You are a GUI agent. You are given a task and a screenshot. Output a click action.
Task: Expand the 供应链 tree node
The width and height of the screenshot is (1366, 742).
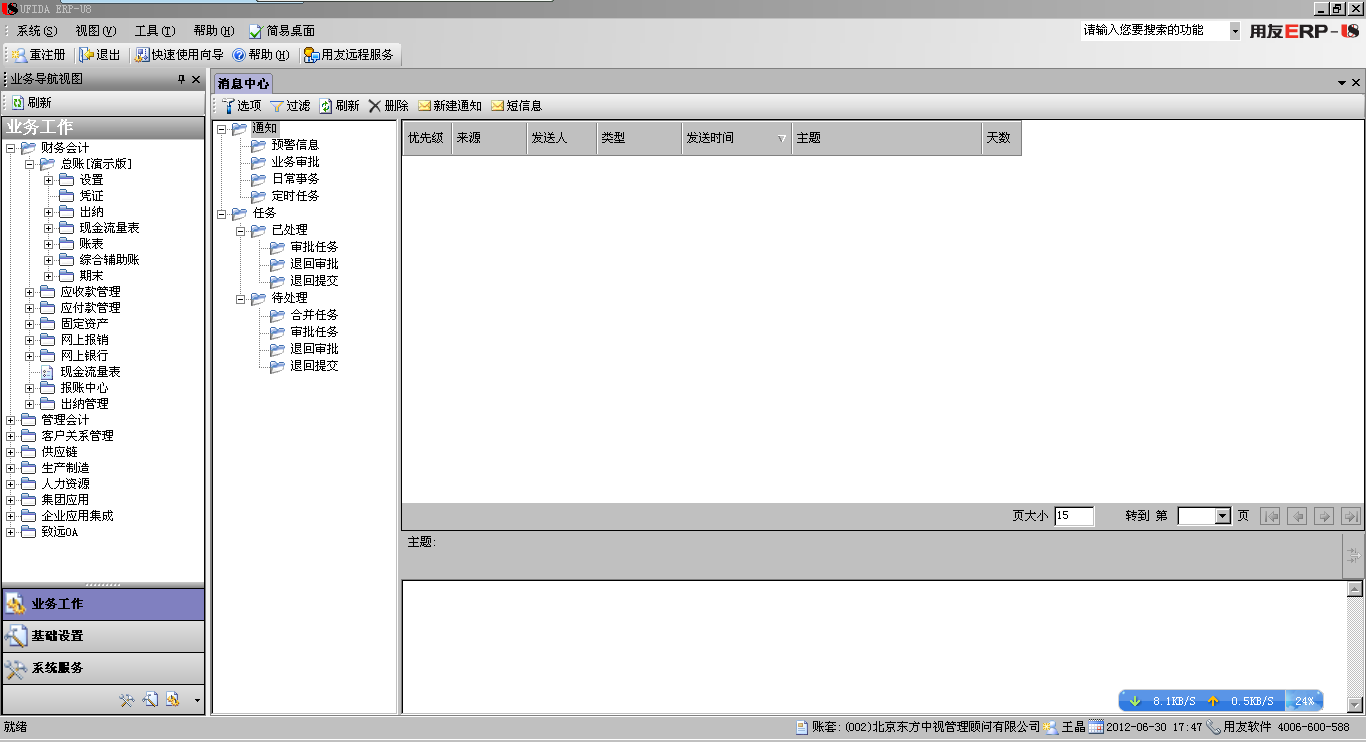[11, 452]
